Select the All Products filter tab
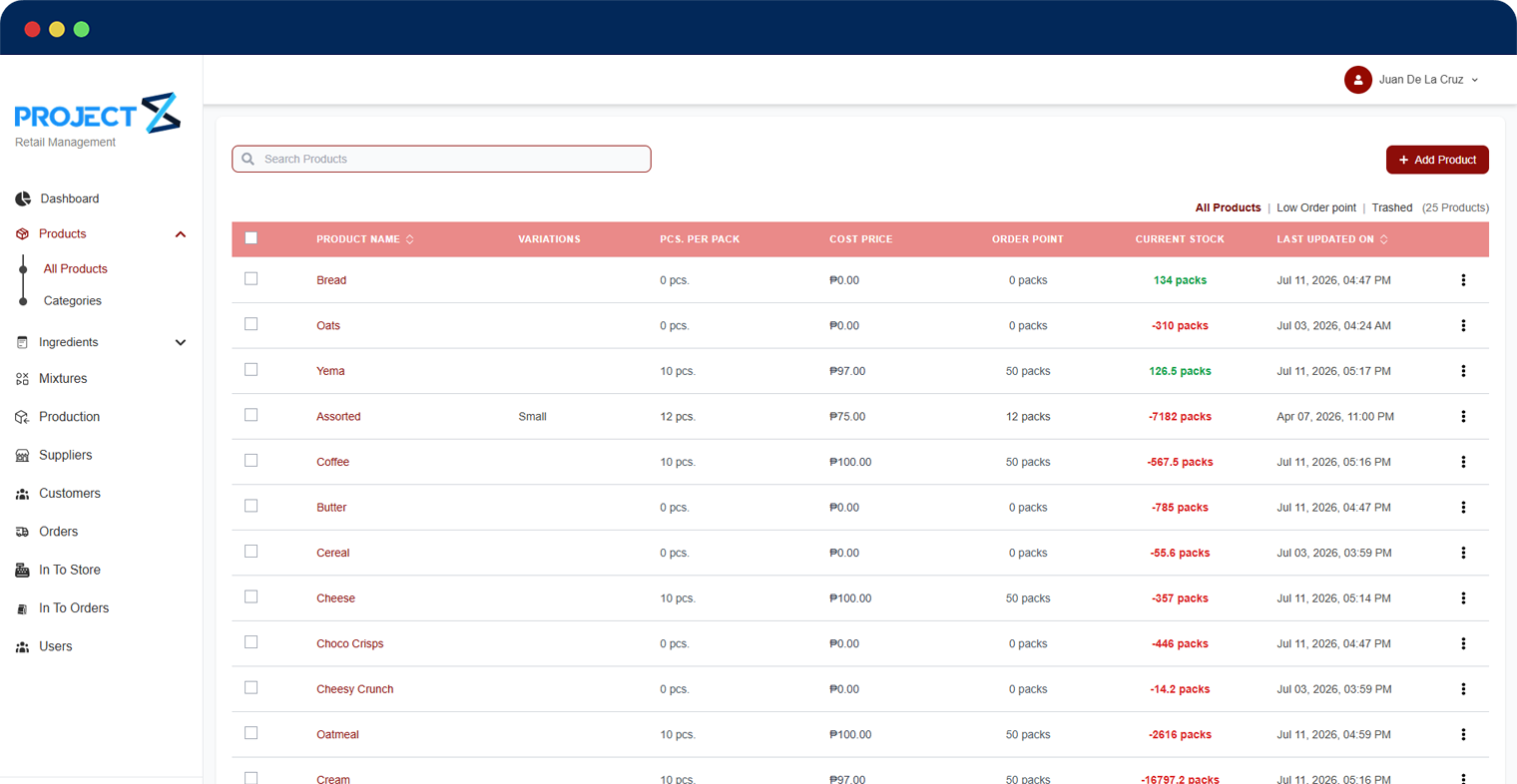This screenshot has height=784, width=1517. click(x=1228, y=208)
